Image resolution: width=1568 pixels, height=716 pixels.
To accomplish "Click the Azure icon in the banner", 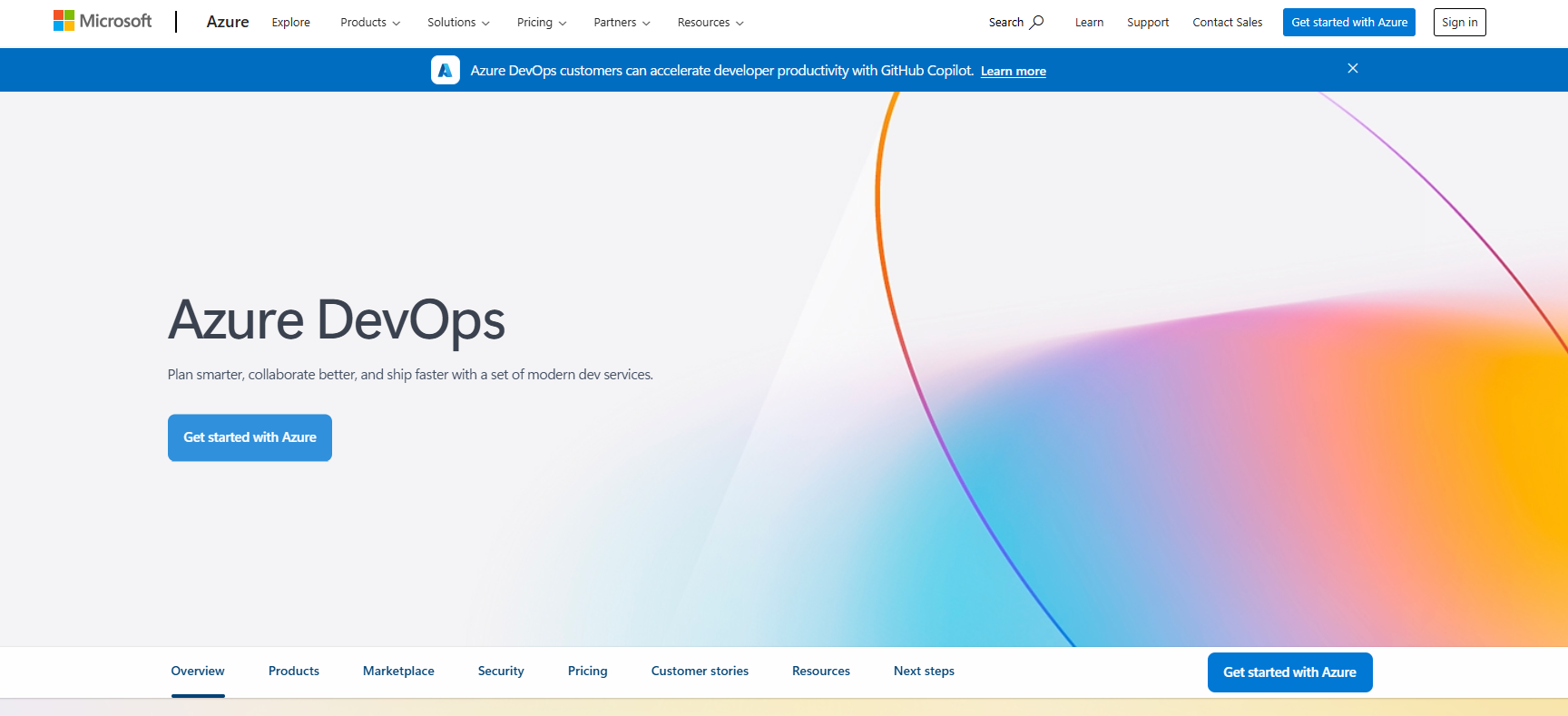I will [445, 70].
